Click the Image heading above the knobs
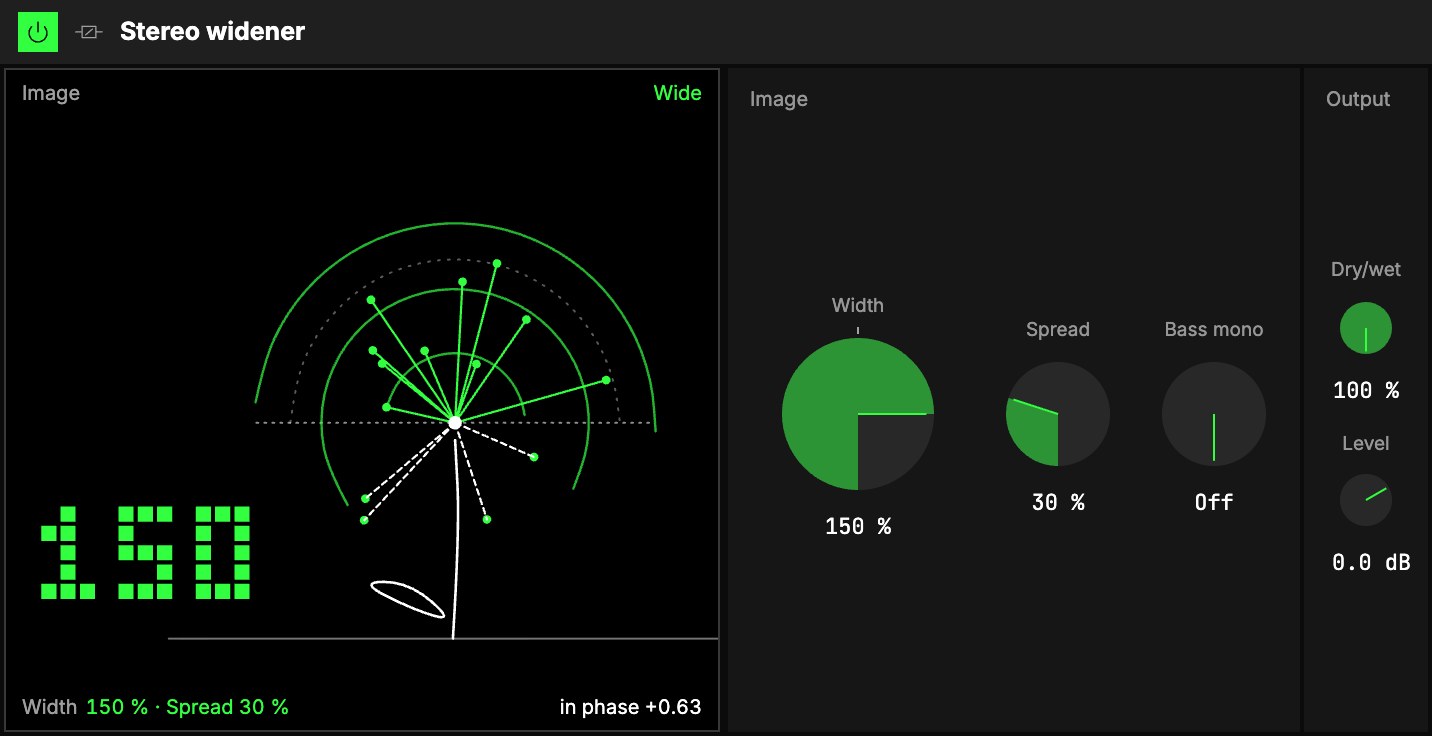The height and width of the screenshot is (736, 1432). [779, 99]
